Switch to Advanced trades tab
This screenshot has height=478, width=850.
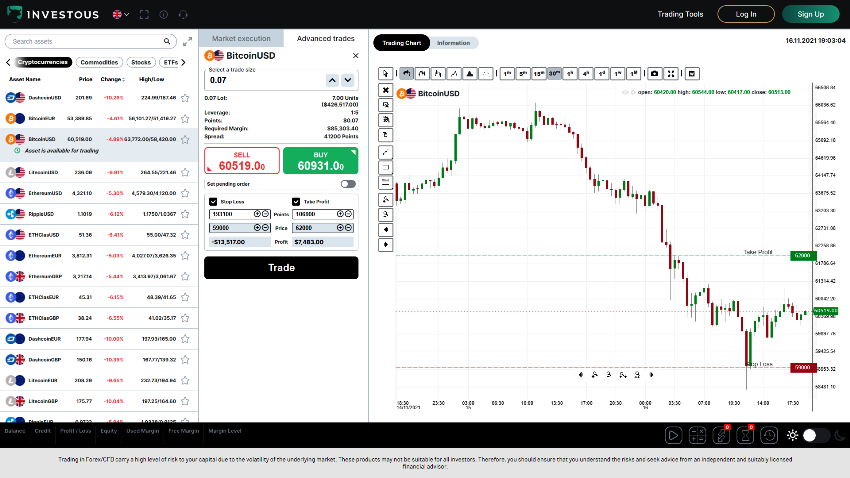pos(326,38)
